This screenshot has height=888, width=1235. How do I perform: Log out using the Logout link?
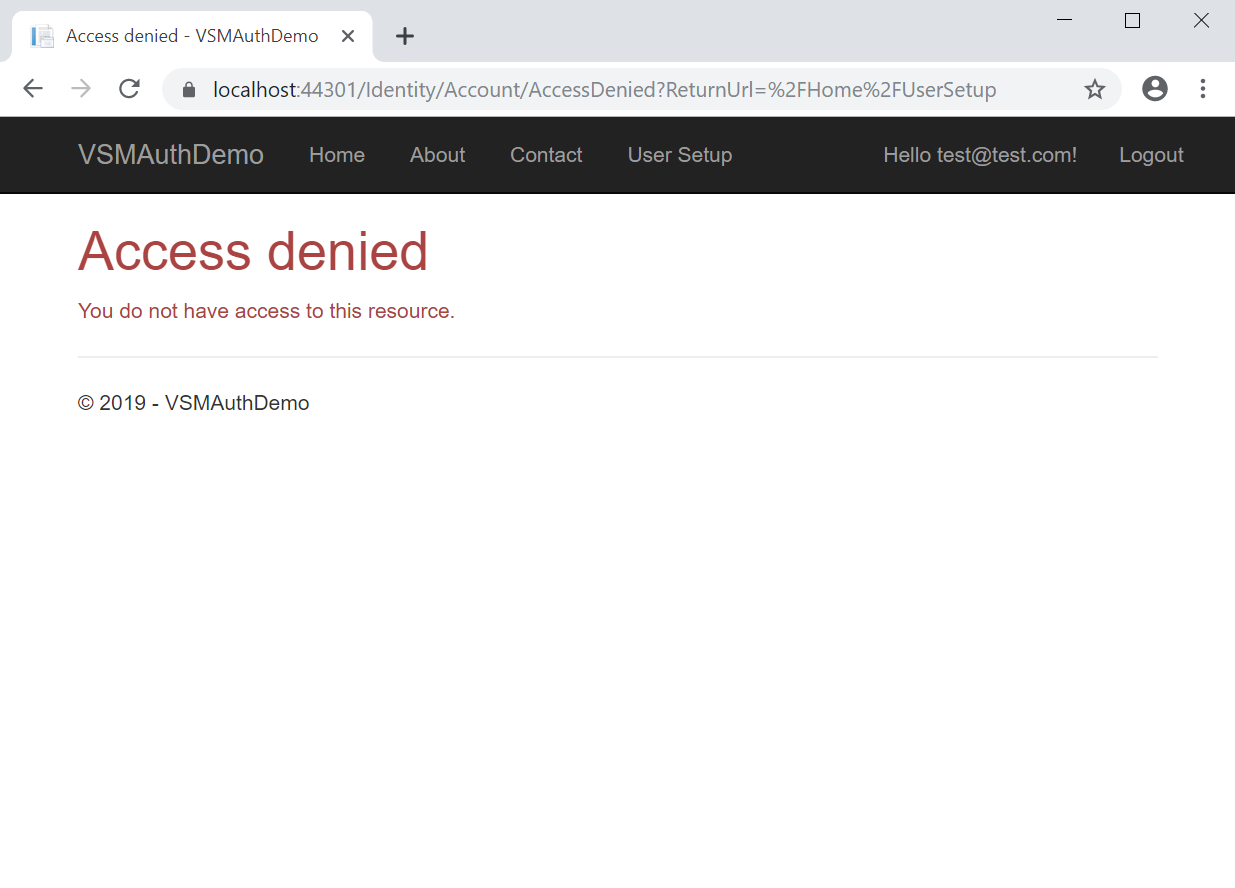click(x=1151, y=155)
